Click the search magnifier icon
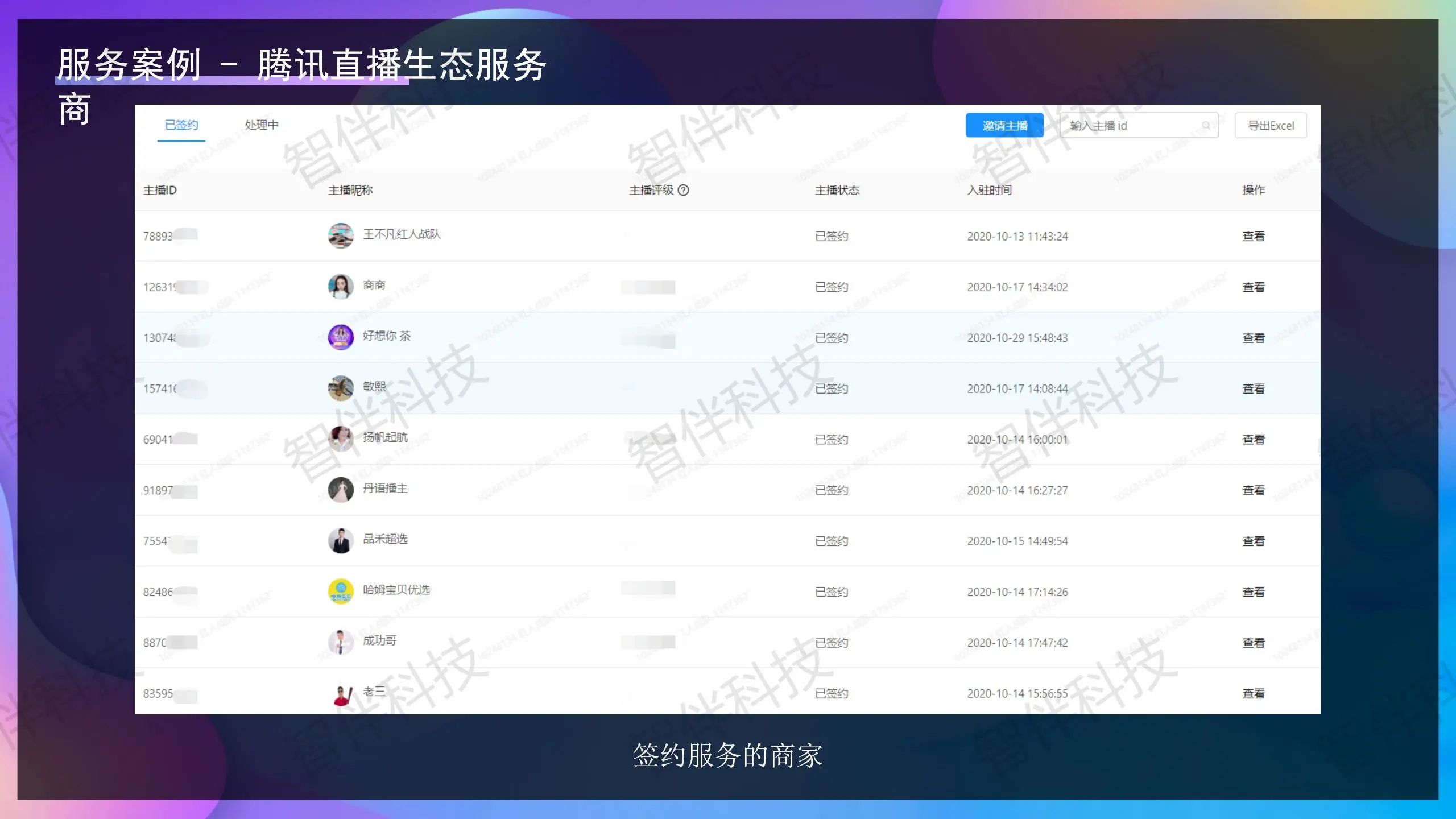 (1205, 126)
